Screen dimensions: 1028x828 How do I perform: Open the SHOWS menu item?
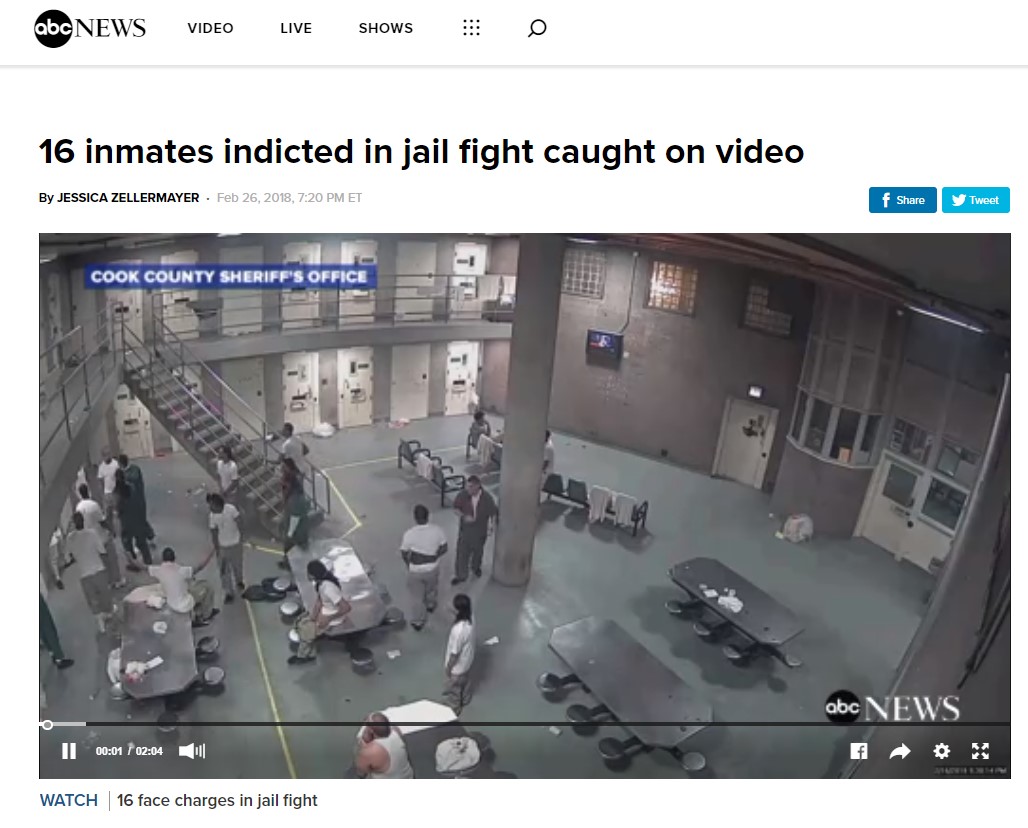[x=386, y=28]
